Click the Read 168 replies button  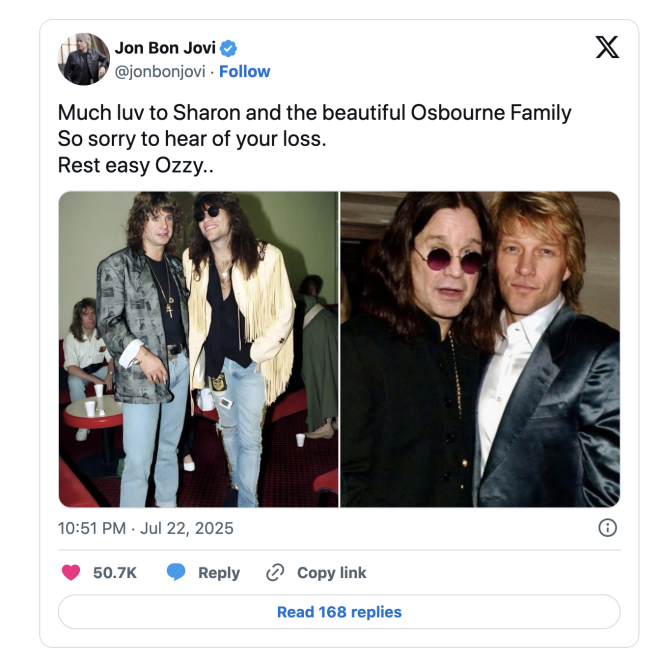339,612
